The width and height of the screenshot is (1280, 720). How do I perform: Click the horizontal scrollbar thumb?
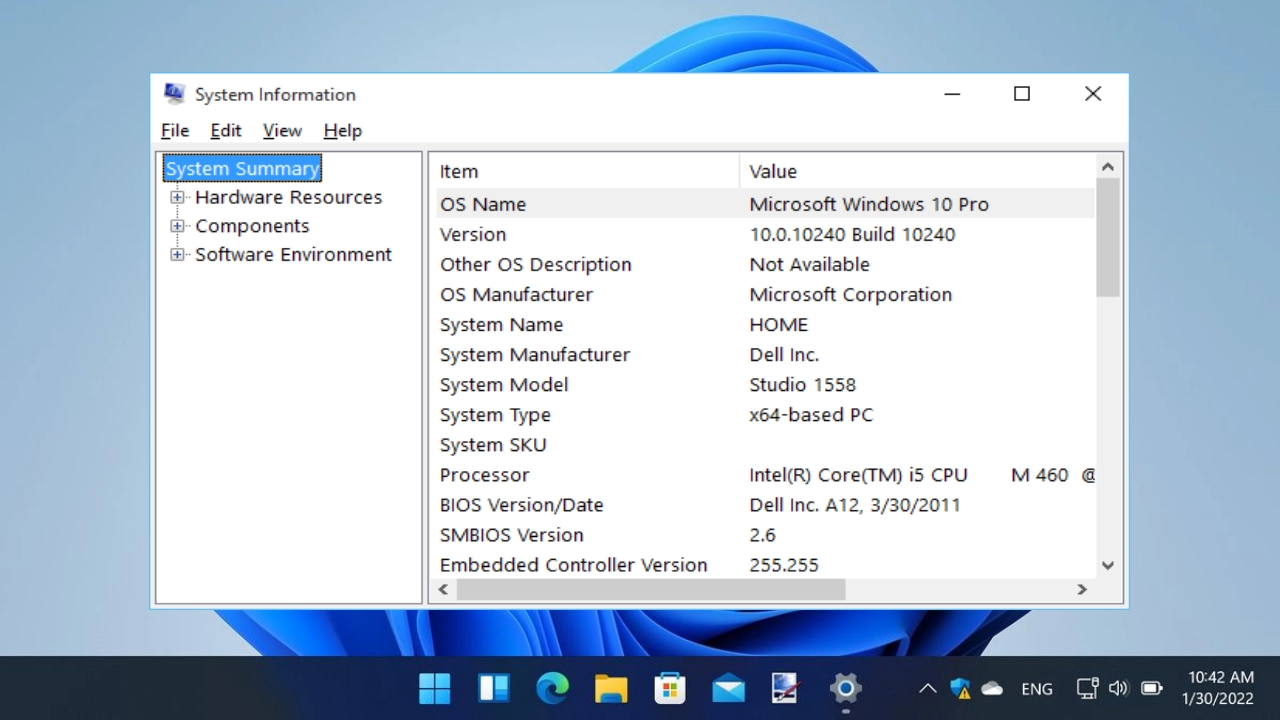pyautogui.click(x=651, y=590)
